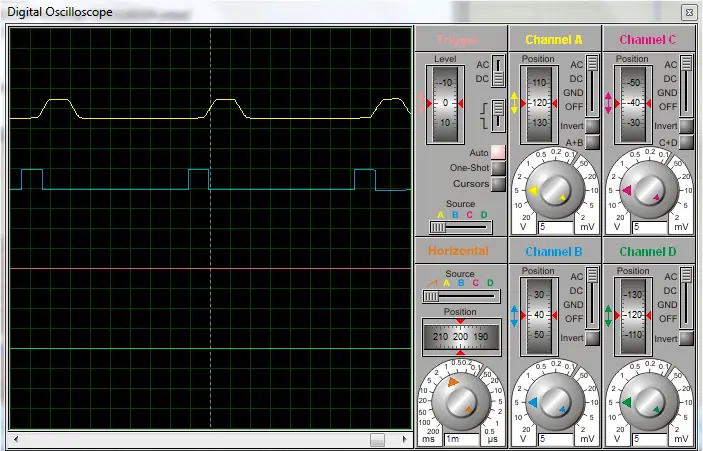Select trigger source B label

pos(455,215)
